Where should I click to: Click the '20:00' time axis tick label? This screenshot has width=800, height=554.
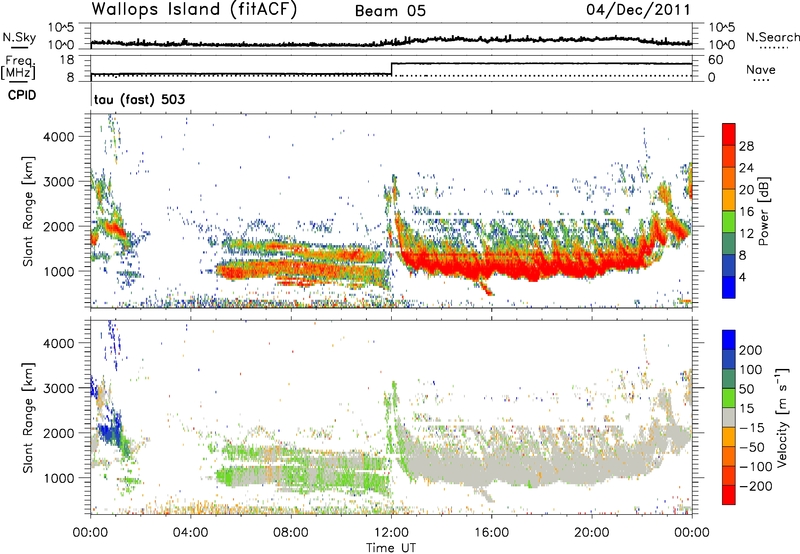(x=592, y=533)
